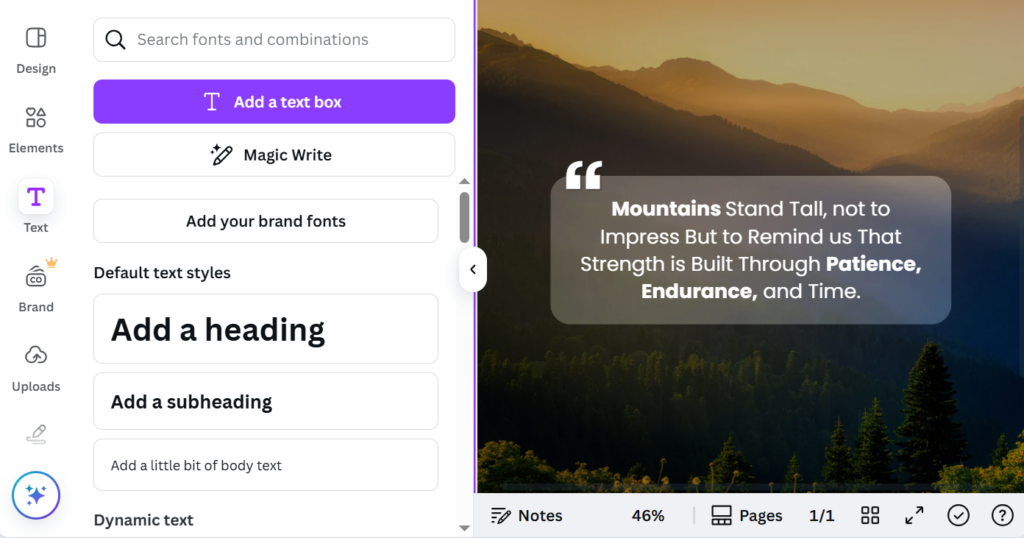Open the Brand kit panel
1024x538 pixels.
(36, 287)
